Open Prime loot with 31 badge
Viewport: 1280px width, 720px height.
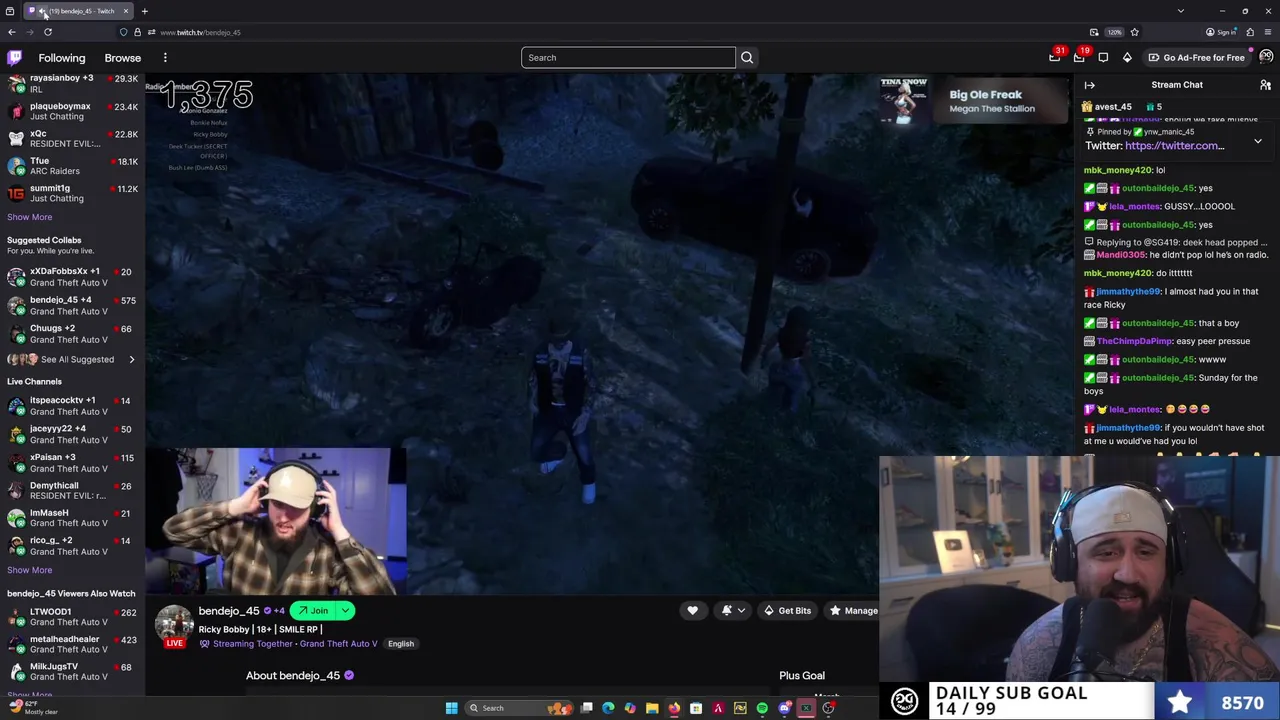click(1055, 57)
